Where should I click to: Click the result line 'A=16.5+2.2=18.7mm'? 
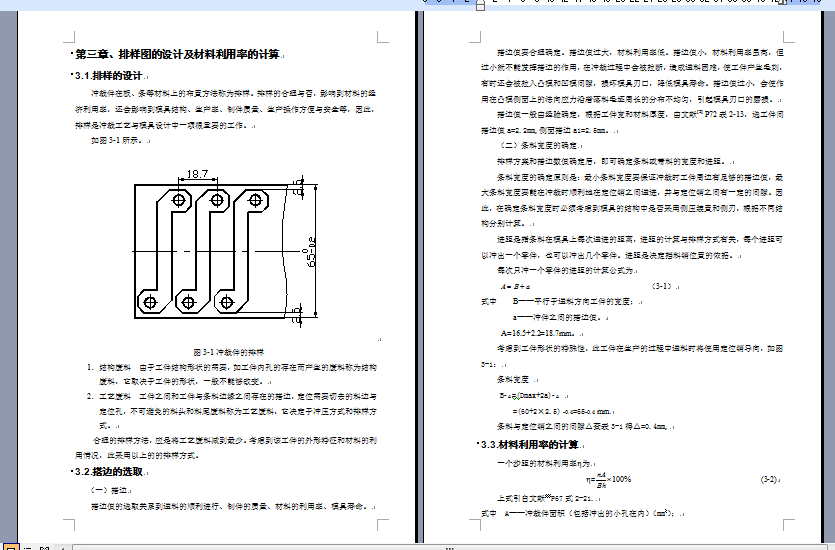[538, 333]
